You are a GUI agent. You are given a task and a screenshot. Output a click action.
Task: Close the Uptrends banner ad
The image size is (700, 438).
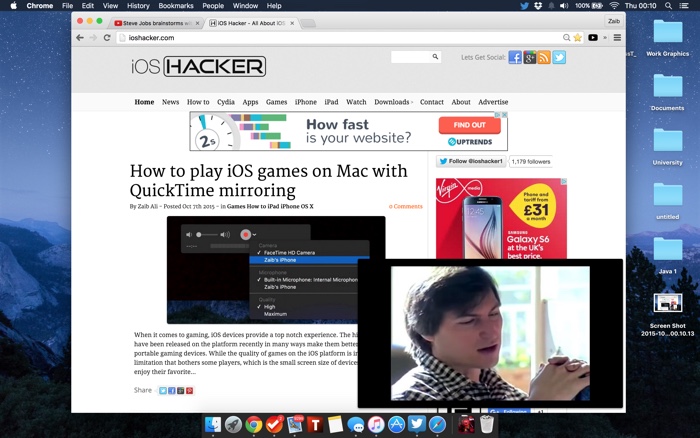pyautogui.click(x=504, y=115)
